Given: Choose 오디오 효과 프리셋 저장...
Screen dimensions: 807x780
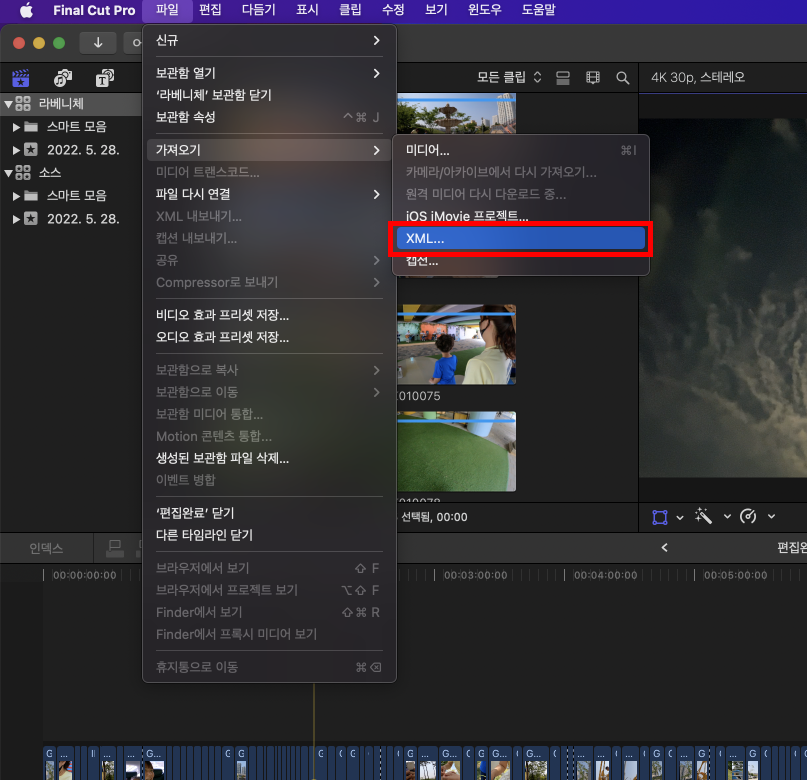Looking at the screenshot, I should pyautogui.click(x=269, y=337).
